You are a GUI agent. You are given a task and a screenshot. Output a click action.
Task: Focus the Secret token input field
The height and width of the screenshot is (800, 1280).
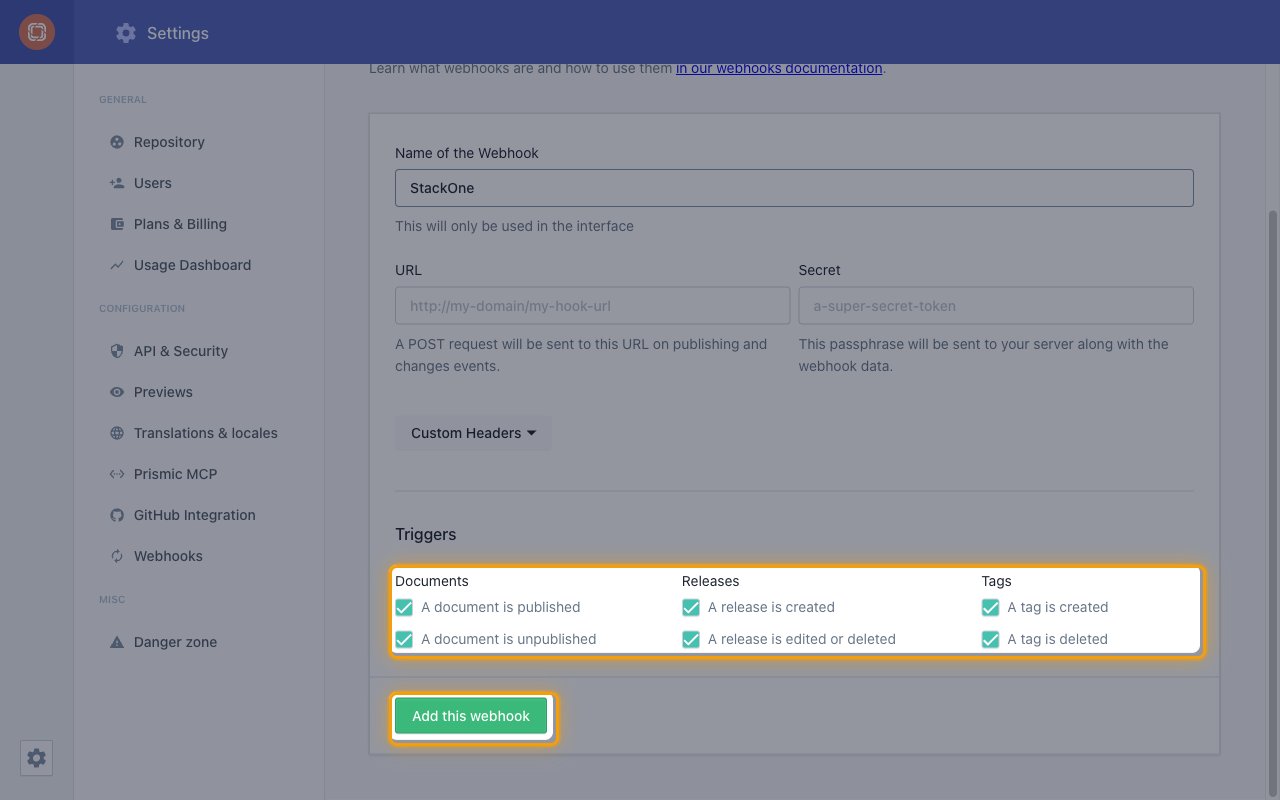996,306
